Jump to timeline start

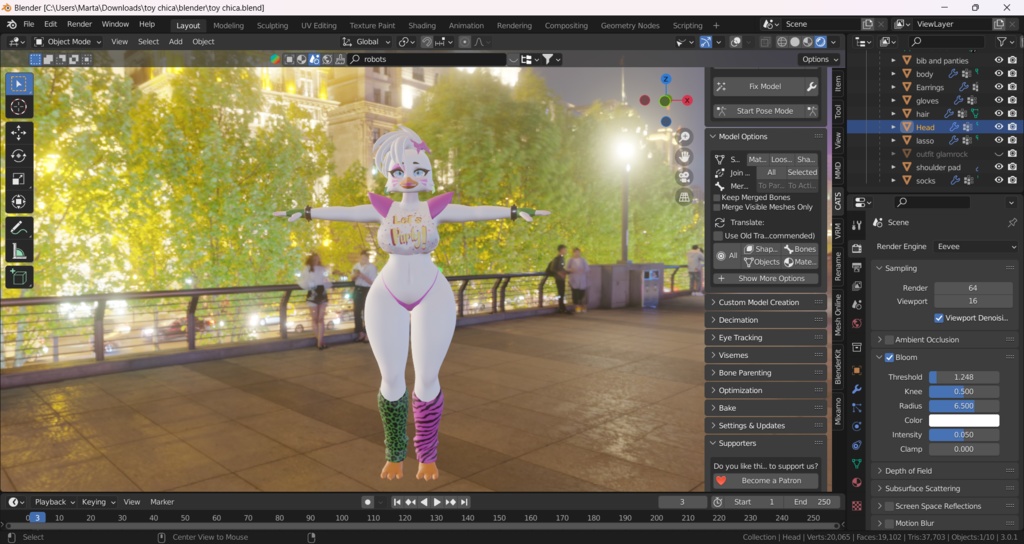(x=397, y=502)
